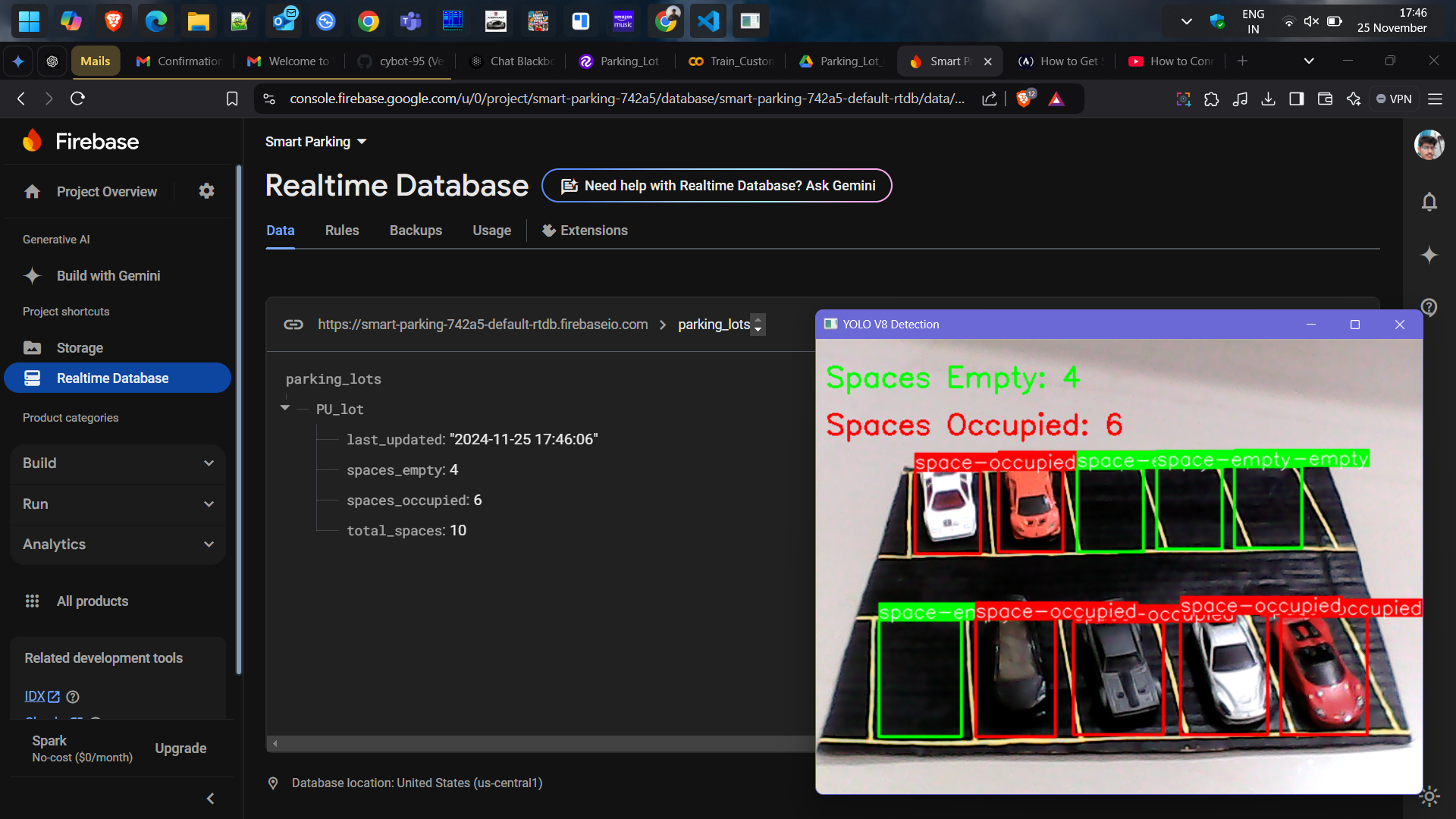Open browser Extensions icon in toolbar
The height and width of the screenshot is (819, 1456).
[x=1211, y=99]
